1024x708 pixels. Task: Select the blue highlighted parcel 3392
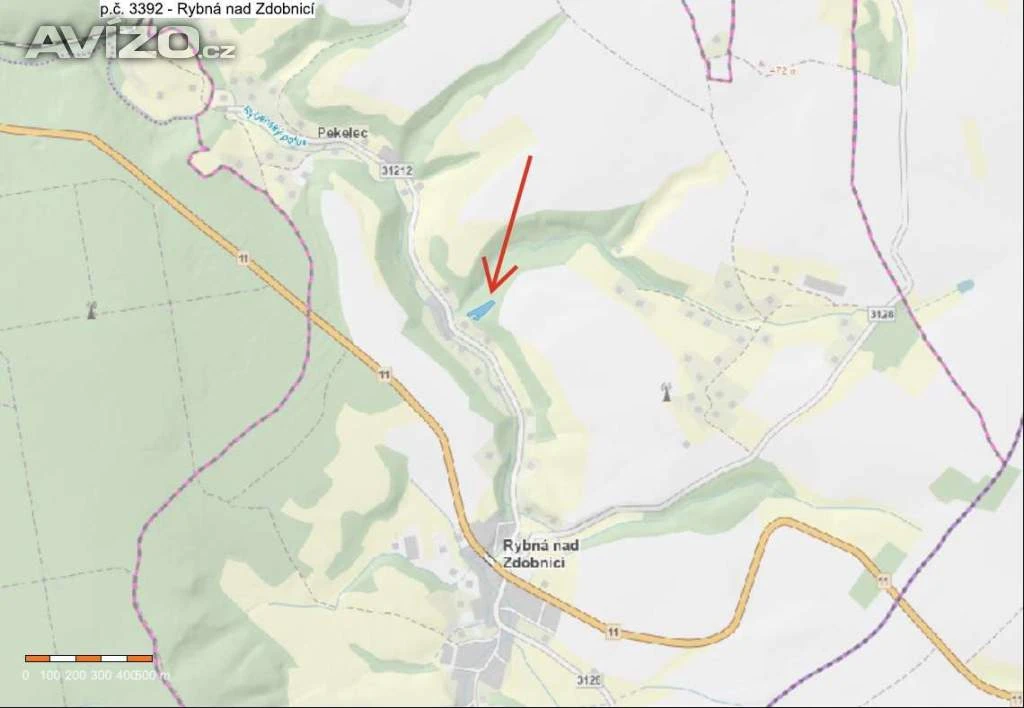click(x=480, y=310)
